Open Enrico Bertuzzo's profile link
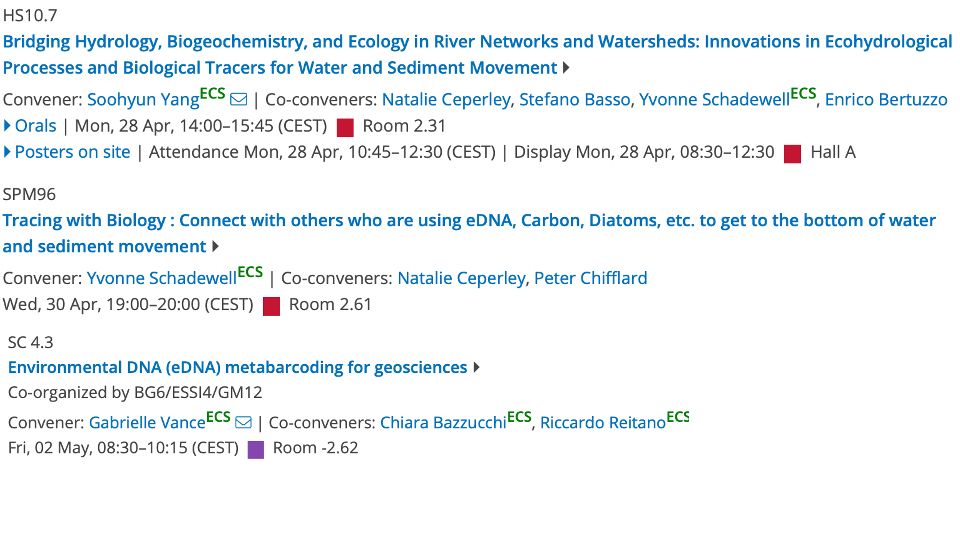The image size is (960, 540). [886, 100]
